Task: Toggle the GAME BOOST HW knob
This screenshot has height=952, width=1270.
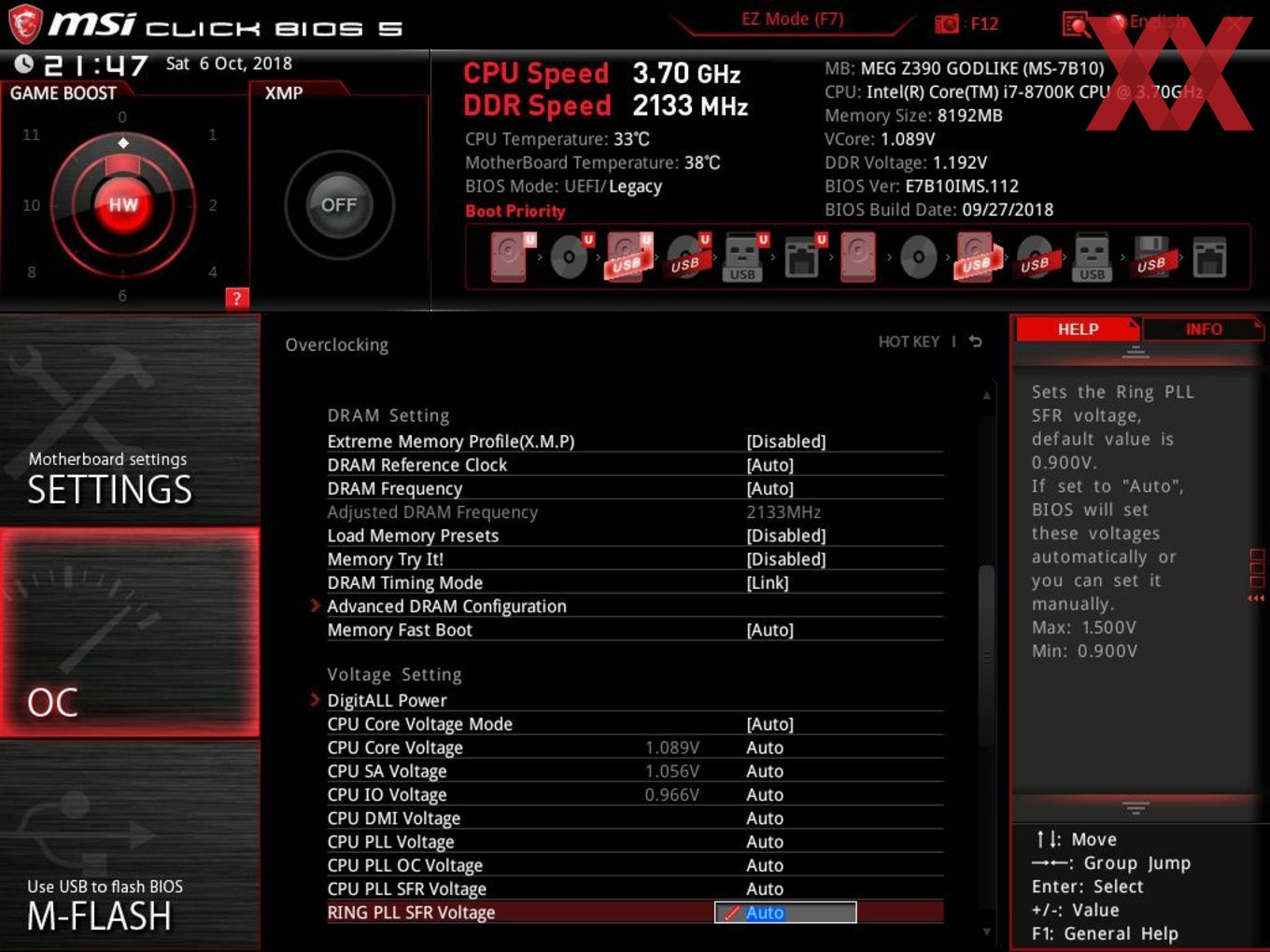Action: coord(122,205)
